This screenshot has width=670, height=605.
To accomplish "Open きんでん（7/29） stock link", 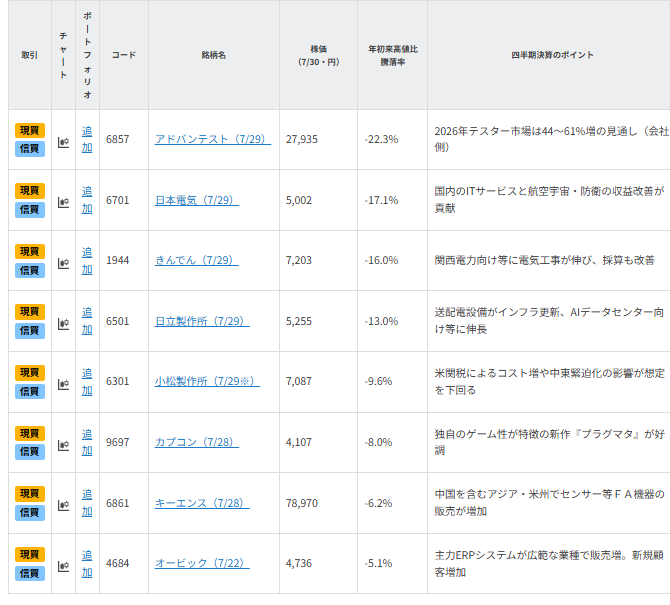I will (x=197, y=260).
